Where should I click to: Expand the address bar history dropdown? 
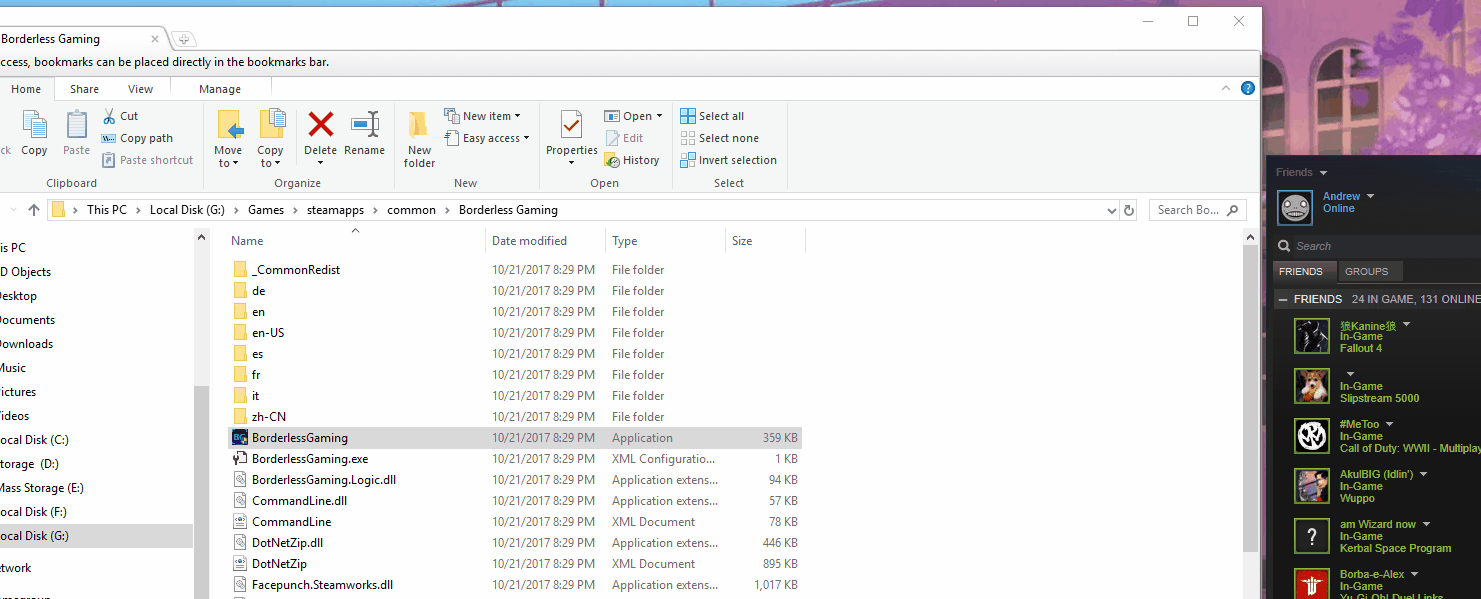pyautogui.click(x=1112, y=210)
